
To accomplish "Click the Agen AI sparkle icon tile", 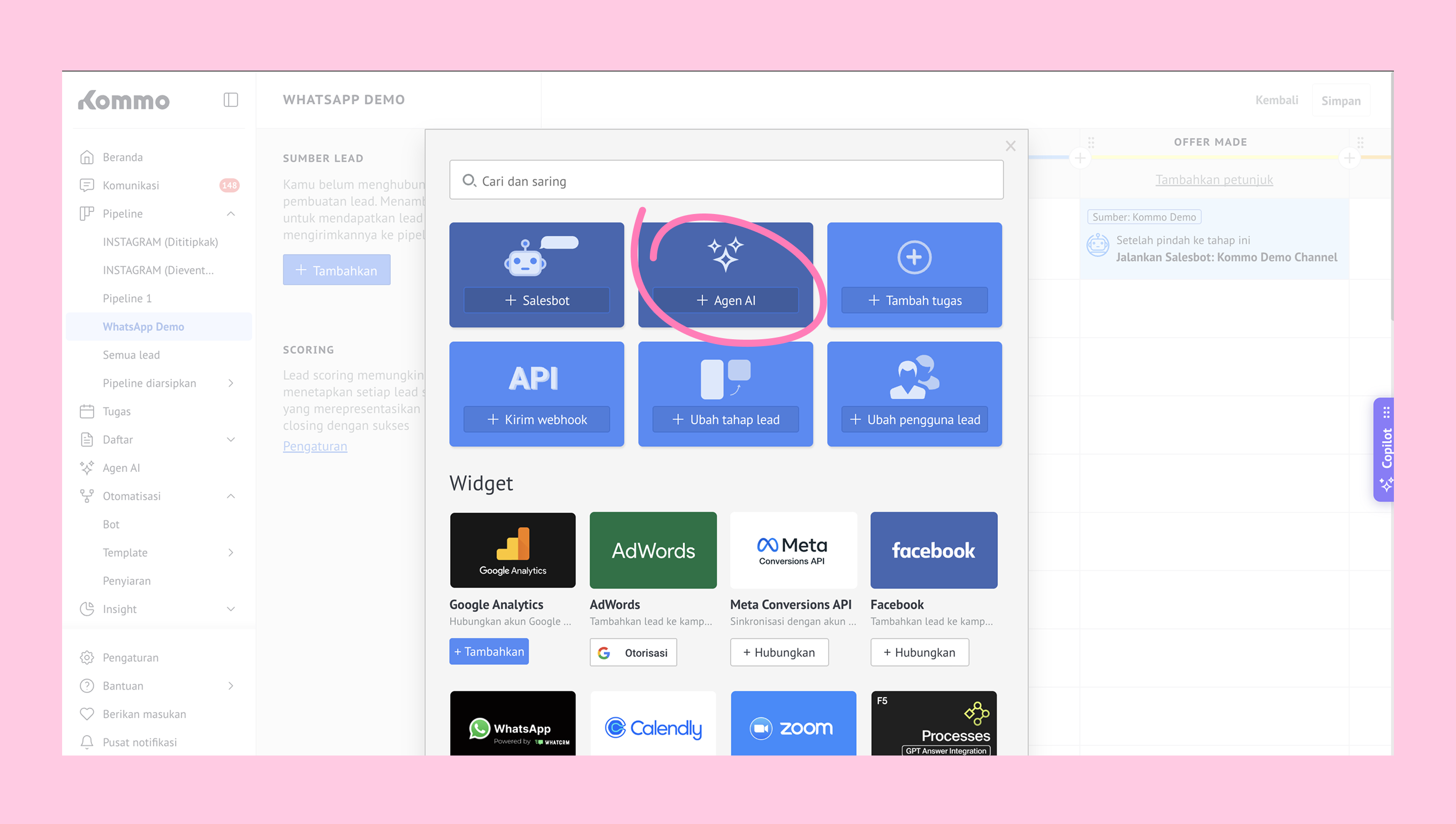I will point(725,255).
